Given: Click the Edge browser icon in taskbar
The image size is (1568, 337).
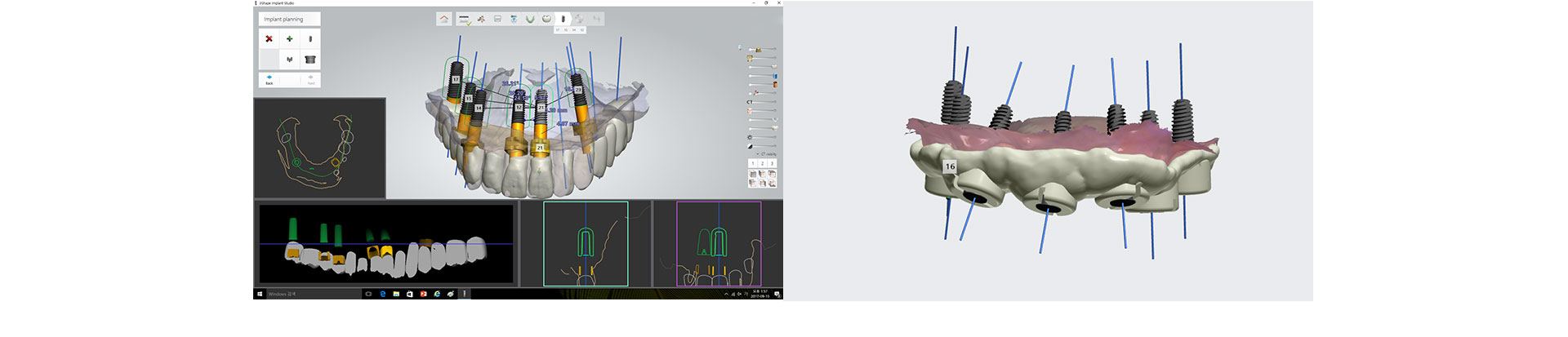Looking at the screenshot, I should pos(382,294).
